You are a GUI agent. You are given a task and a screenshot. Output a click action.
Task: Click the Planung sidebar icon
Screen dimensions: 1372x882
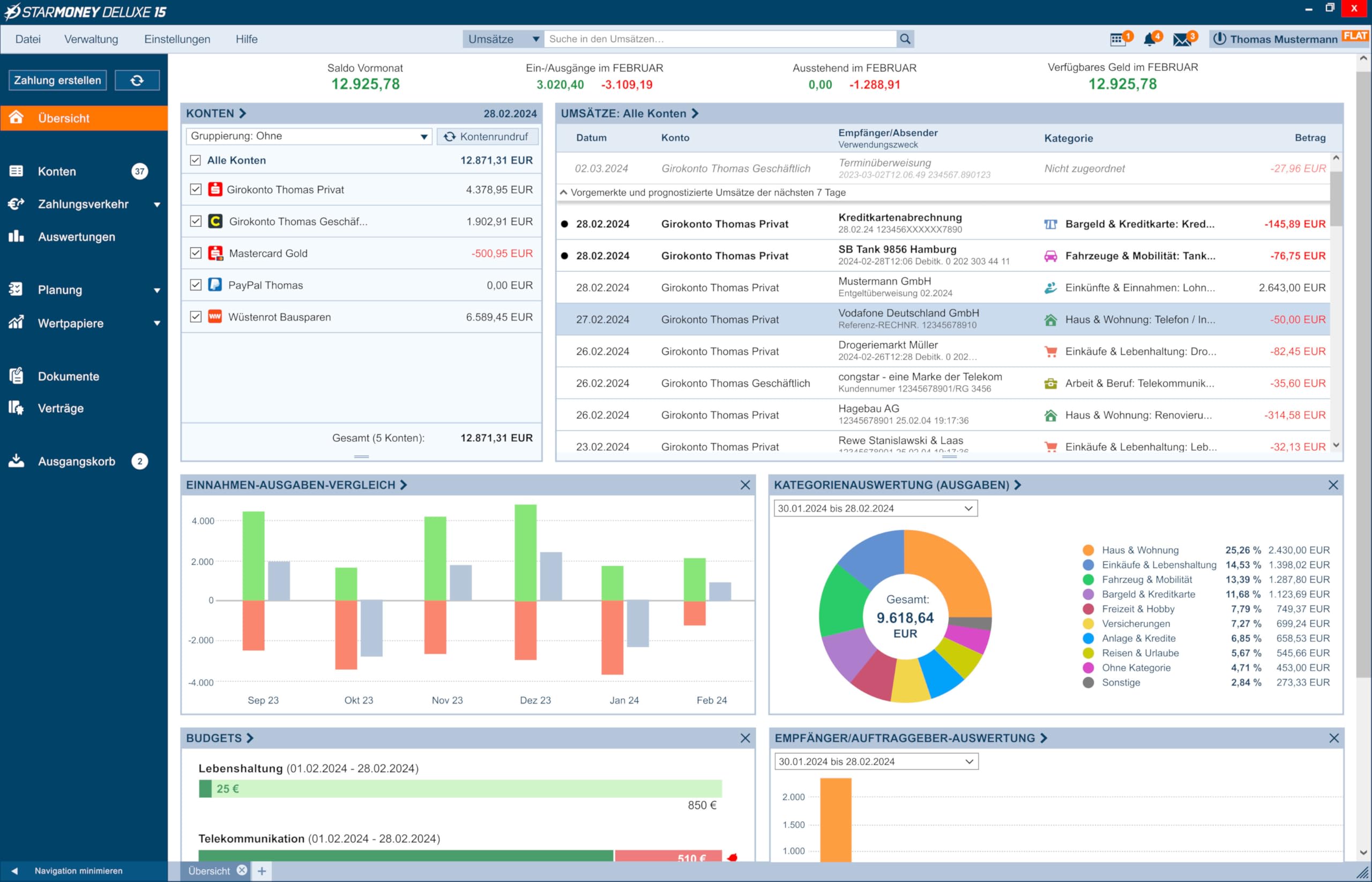click(x=16, y=288)
